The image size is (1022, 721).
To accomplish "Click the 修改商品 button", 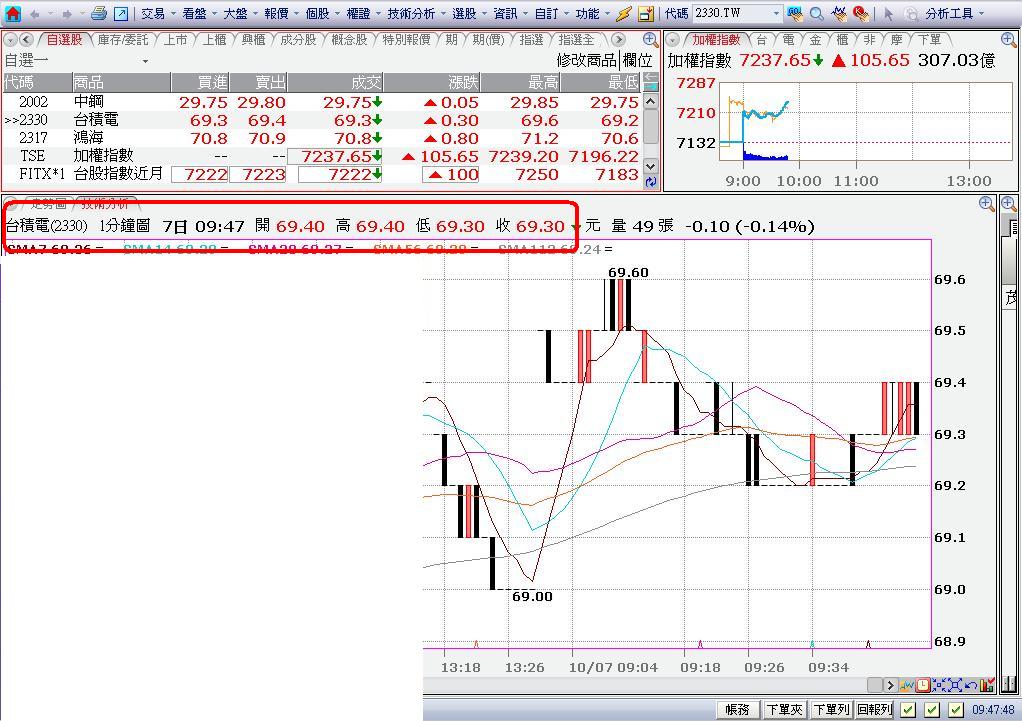I will point(587,61).
